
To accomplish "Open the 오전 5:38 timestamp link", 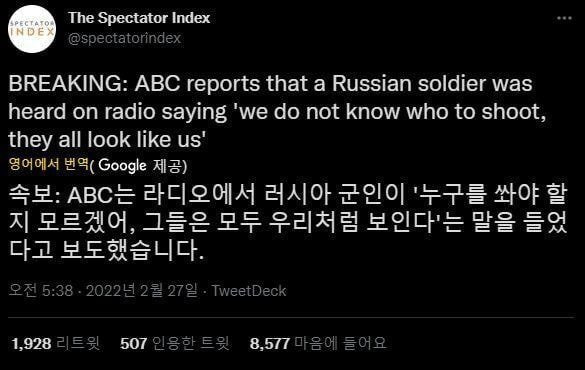I will click(41, 291).
